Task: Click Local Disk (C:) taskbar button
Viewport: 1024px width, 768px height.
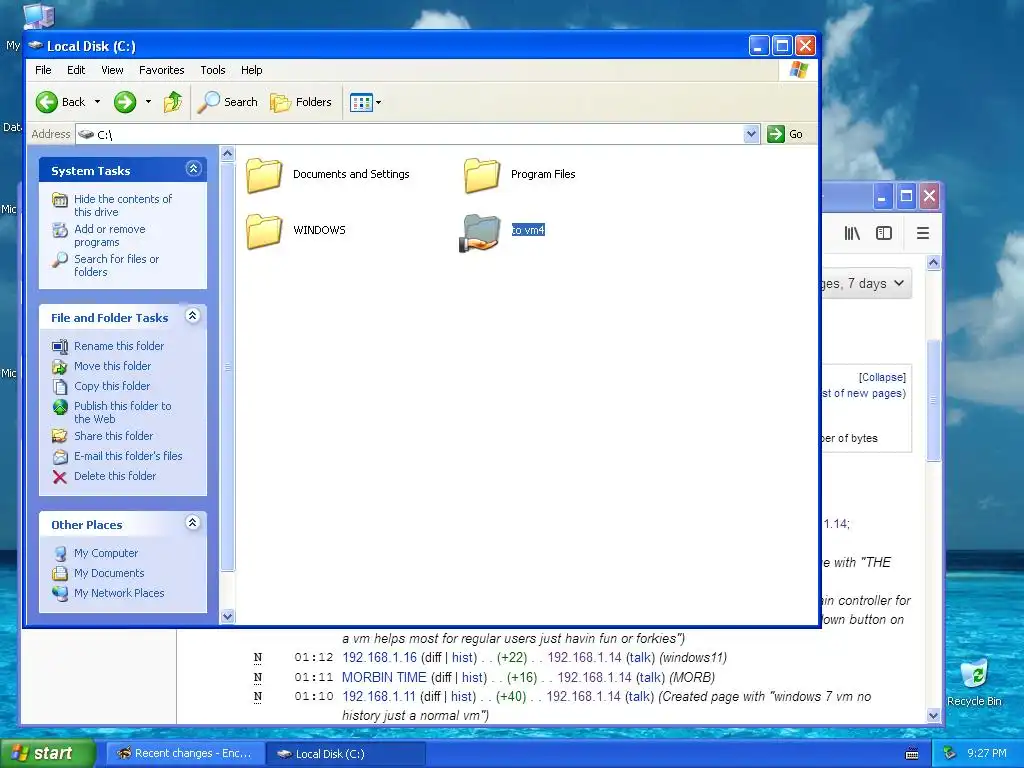Action: (x=346, y=754)
